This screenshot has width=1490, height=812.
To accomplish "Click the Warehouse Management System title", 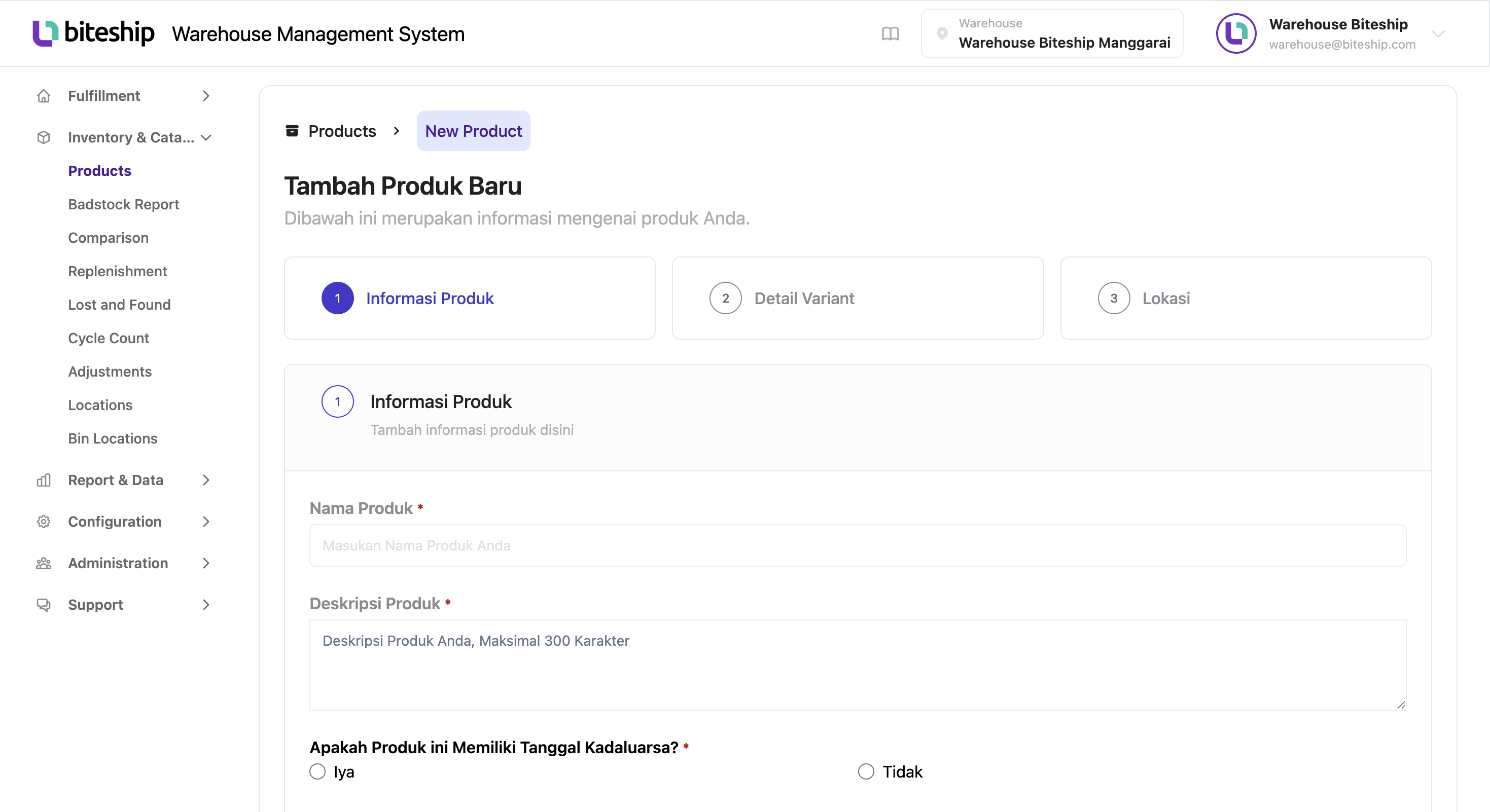I will tap(318, 34).
